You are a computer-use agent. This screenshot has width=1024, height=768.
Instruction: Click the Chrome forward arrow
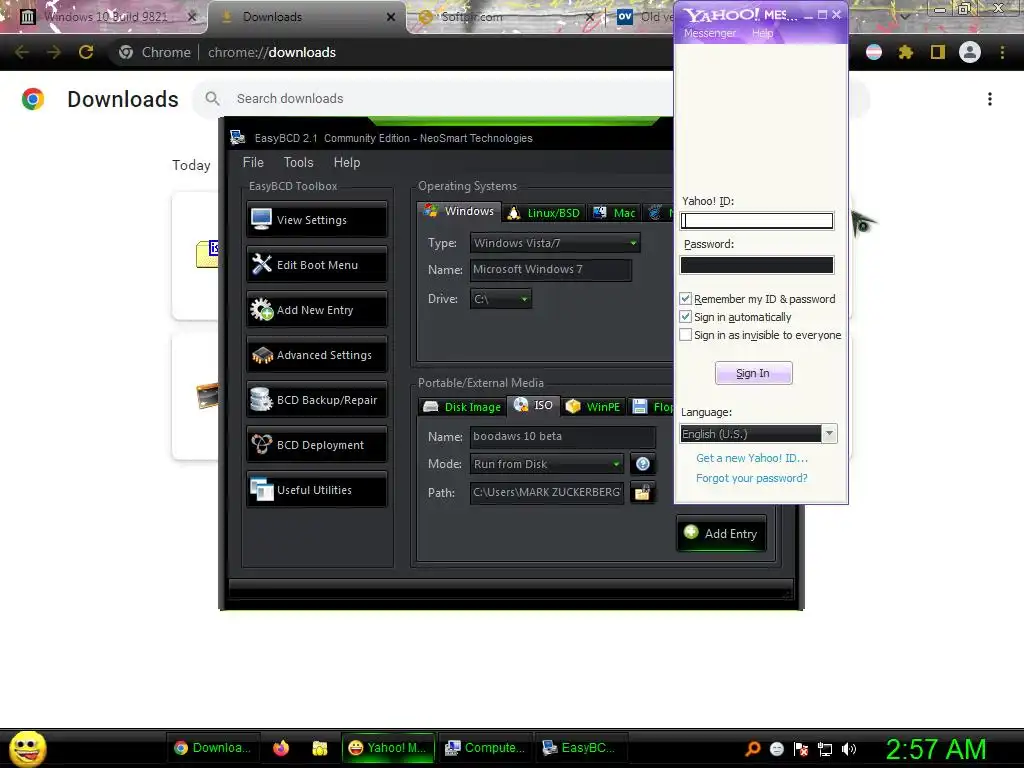pos(54,52)
